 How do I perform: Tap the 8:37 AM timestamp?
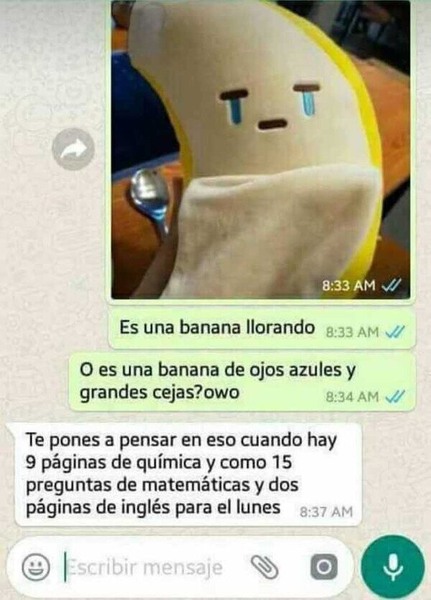tap(326, 512)
